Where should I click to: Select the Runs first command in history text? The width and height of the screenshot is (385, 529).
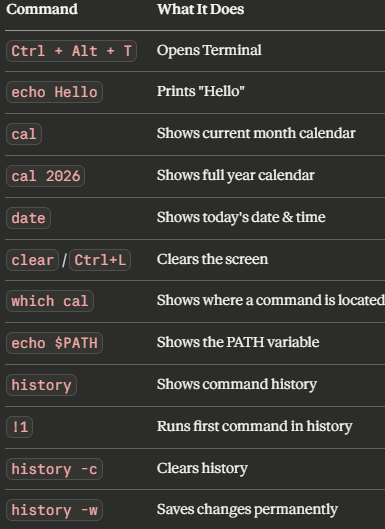(254, 426)
